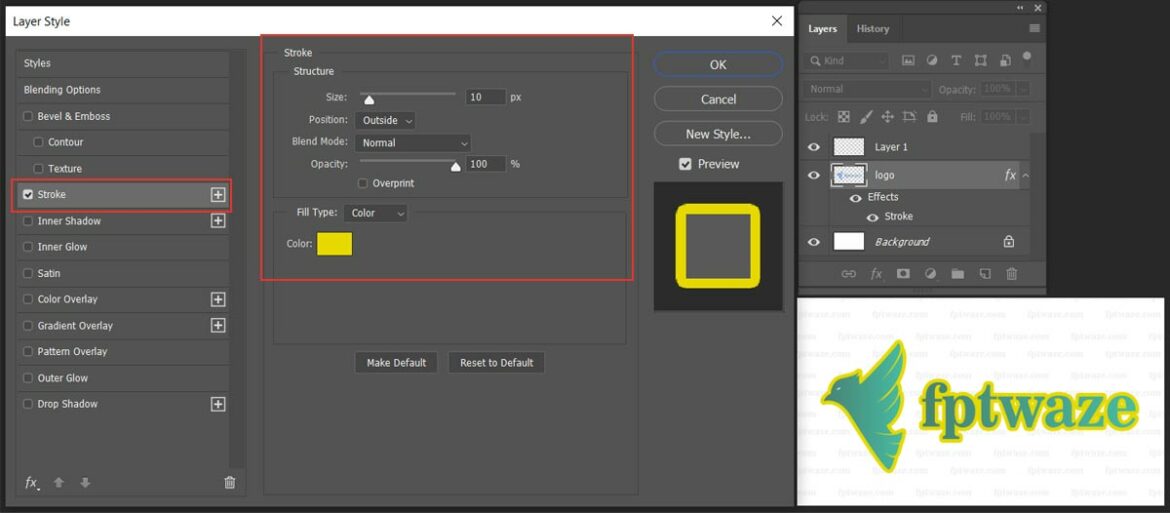Click the Cancel button

click(718, 99)
